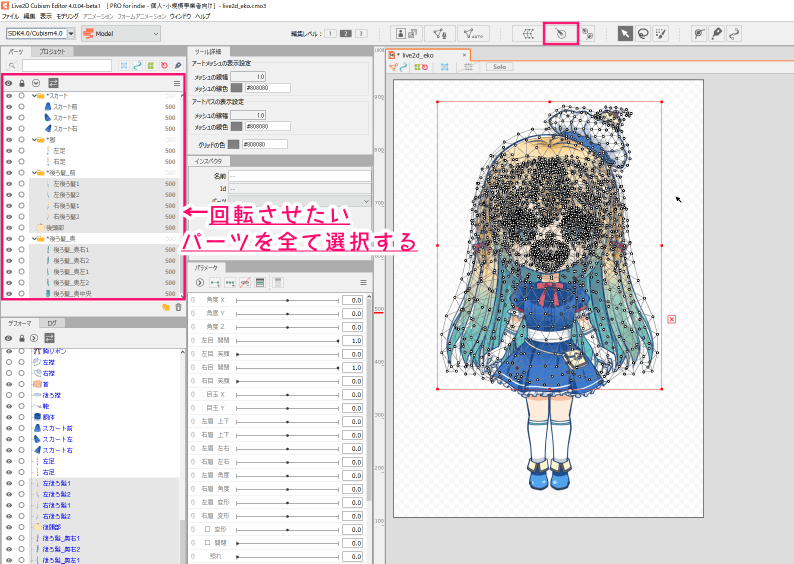Open the 編集 menu
This screenshot has width=794, height=564.
[x=29, y=16]
